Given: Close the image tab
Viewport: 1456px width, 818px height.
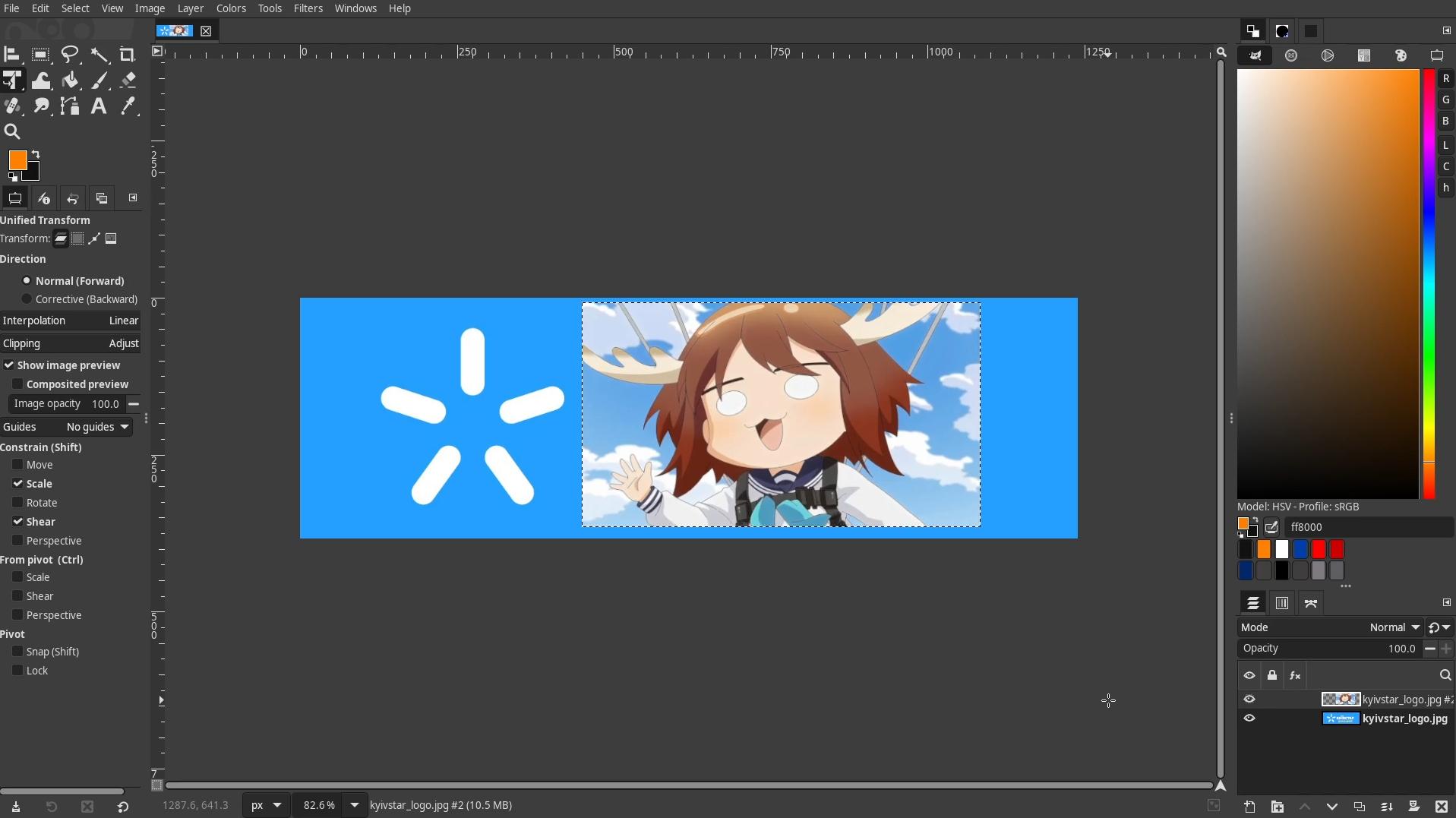Looking at the screenshot, I should (x=206, y=31).
